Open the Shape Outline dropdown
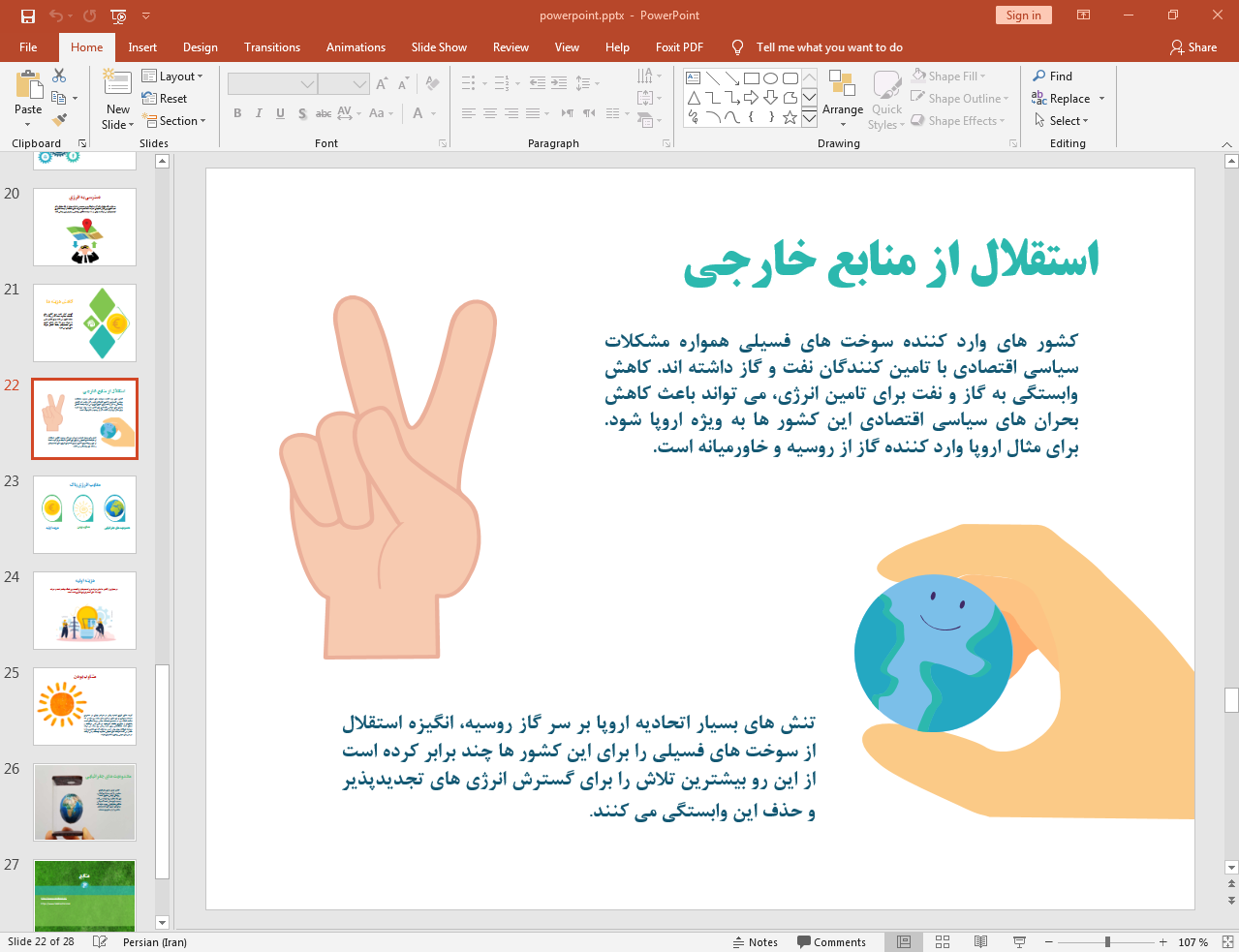Viewport: 1239px width, 952px height. coord(960,98)
